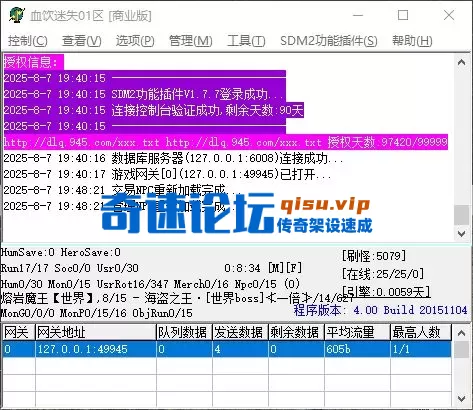The width and height of the screenshot is (473, 410).
Task: Select gateway address 127.0.0.1:49945 cell
Action: click(x=96, y=349)
